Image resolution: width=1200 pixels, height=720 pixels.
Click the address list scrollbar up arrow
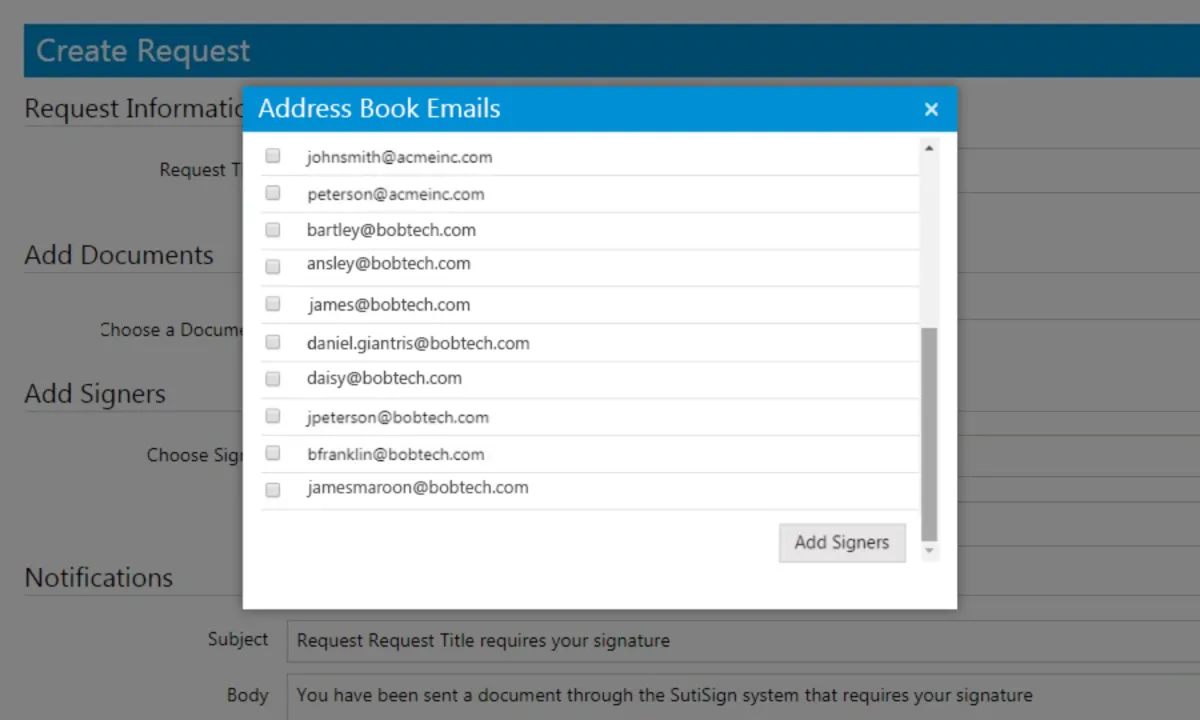pos(929,148)
